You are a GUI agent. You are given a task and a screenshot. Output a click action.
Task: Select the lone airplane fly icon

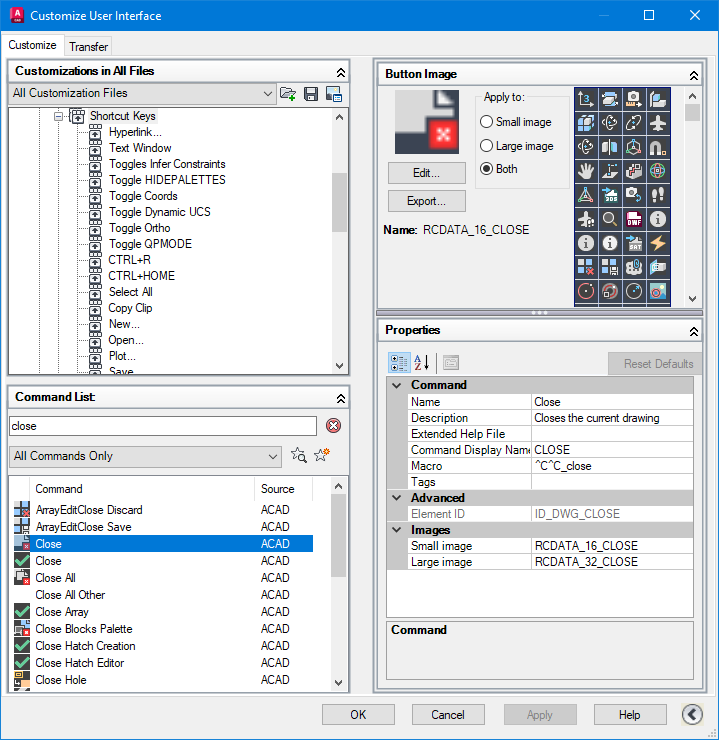coord(658,123)
